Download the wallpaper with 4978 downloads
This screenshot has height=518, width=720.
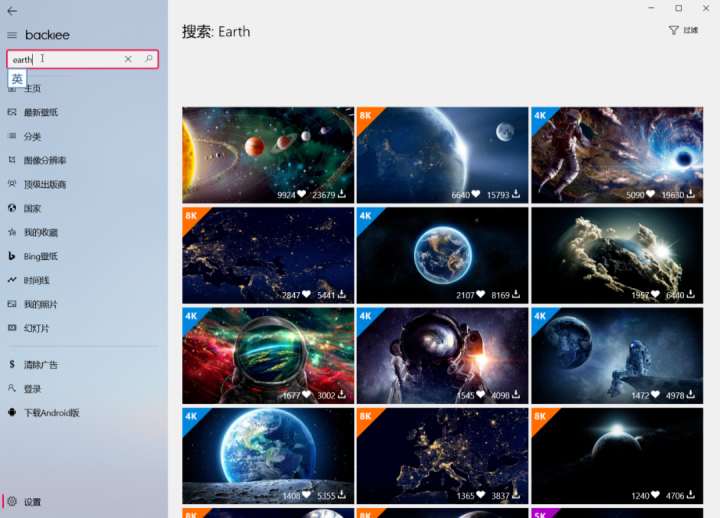point(691,395)
